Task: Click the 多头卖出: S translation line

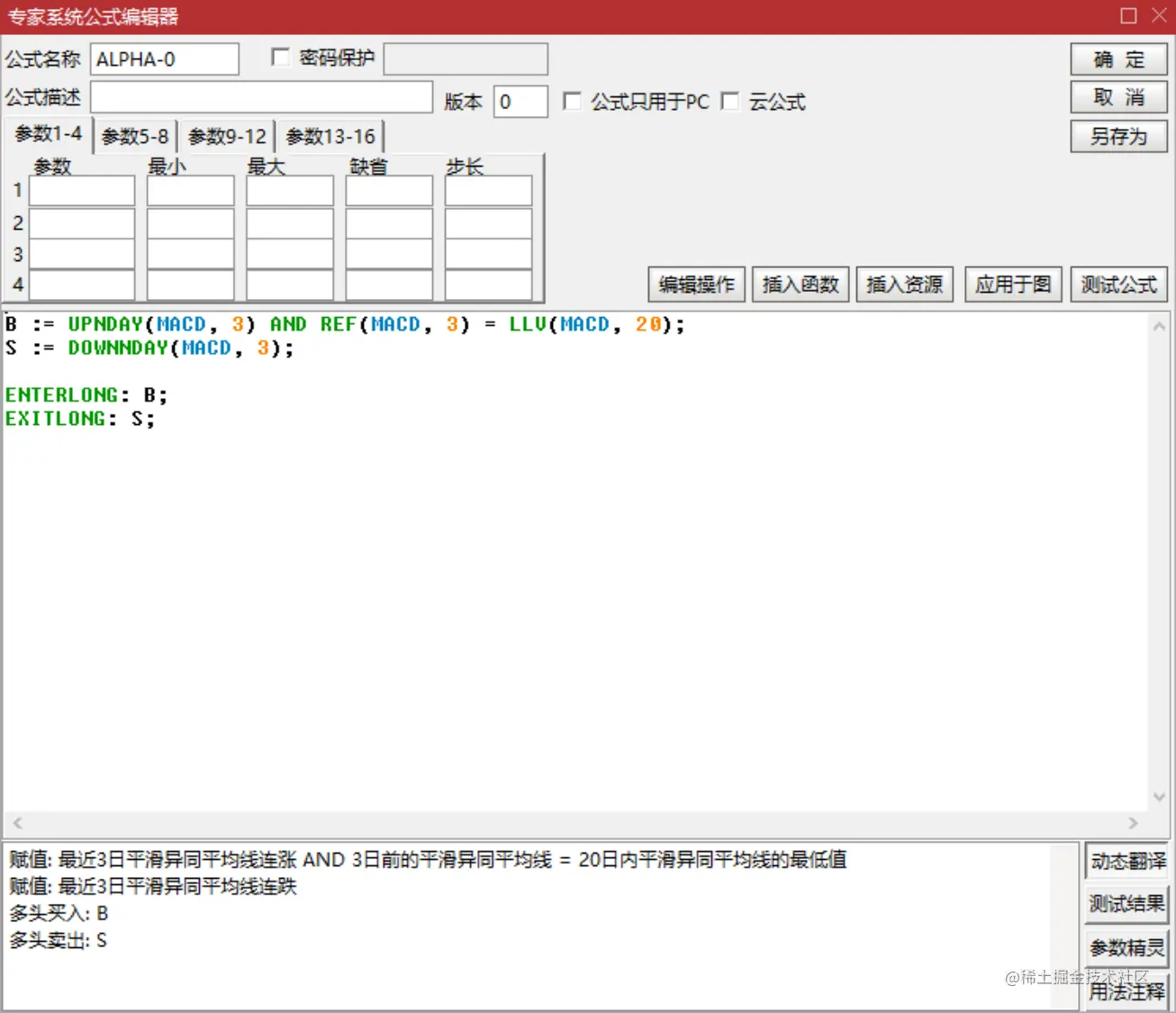Action: 59,940
